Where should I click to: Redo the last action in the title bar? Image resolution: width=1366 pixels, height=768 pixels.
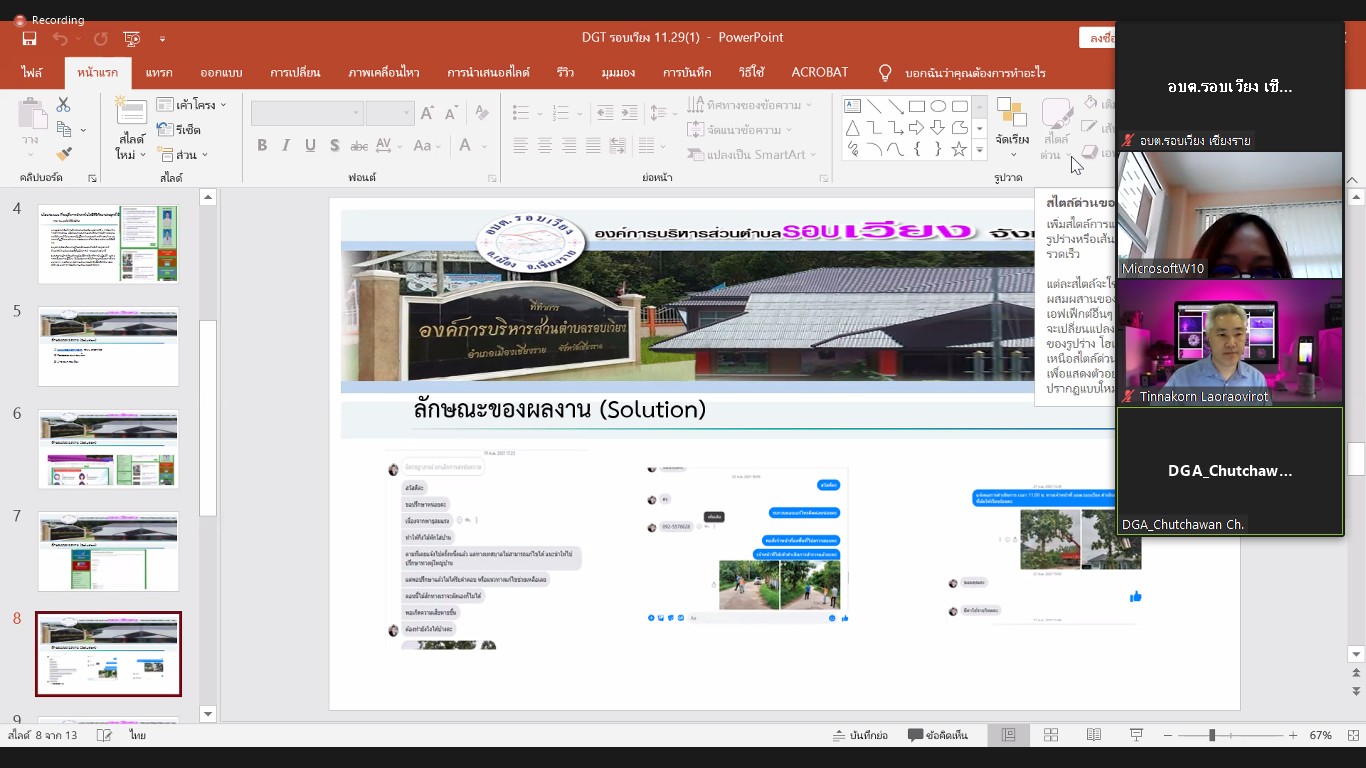[x=100, y=38]
